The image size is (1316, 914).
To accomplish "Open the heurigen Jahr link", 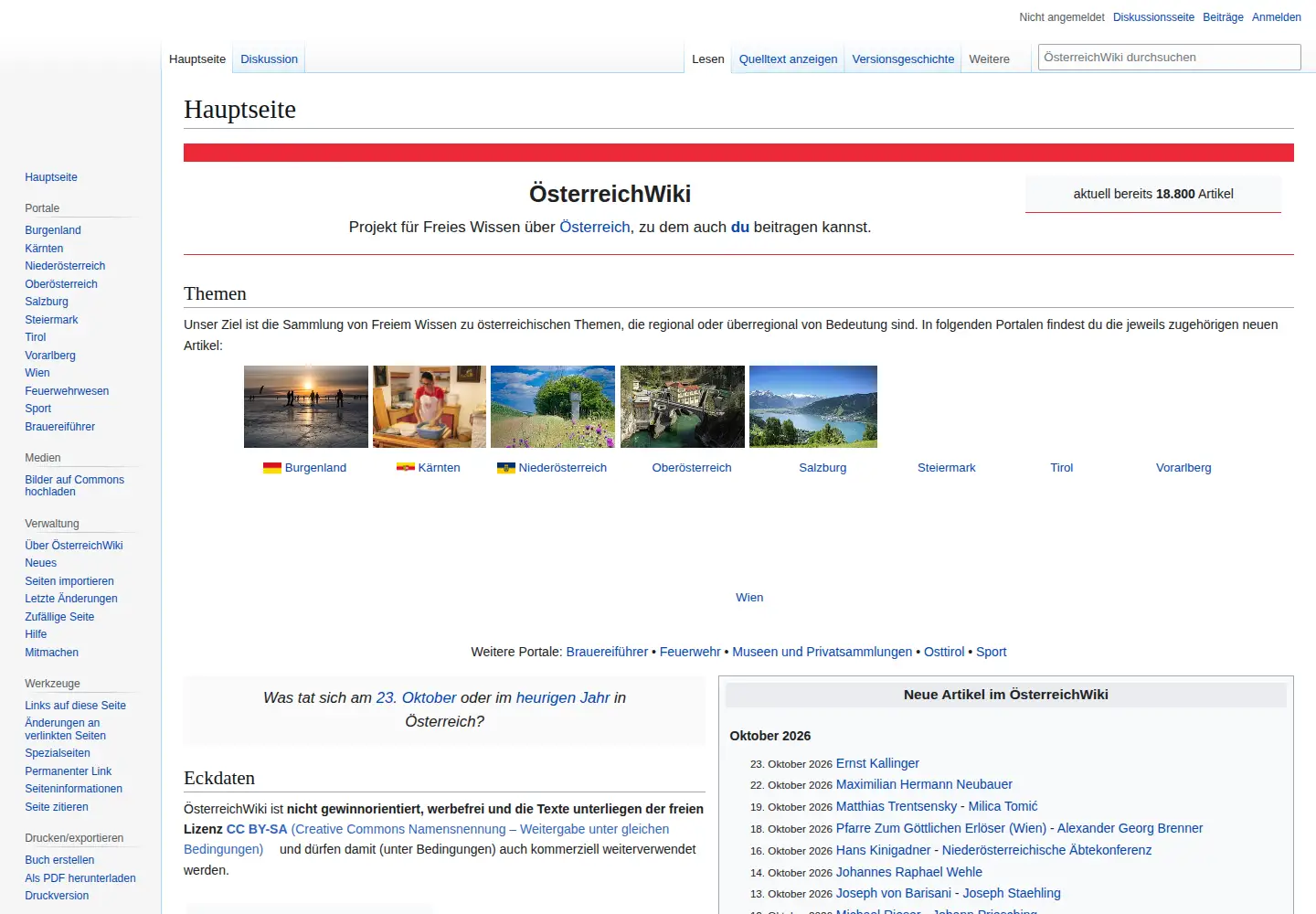I will 563,697.
